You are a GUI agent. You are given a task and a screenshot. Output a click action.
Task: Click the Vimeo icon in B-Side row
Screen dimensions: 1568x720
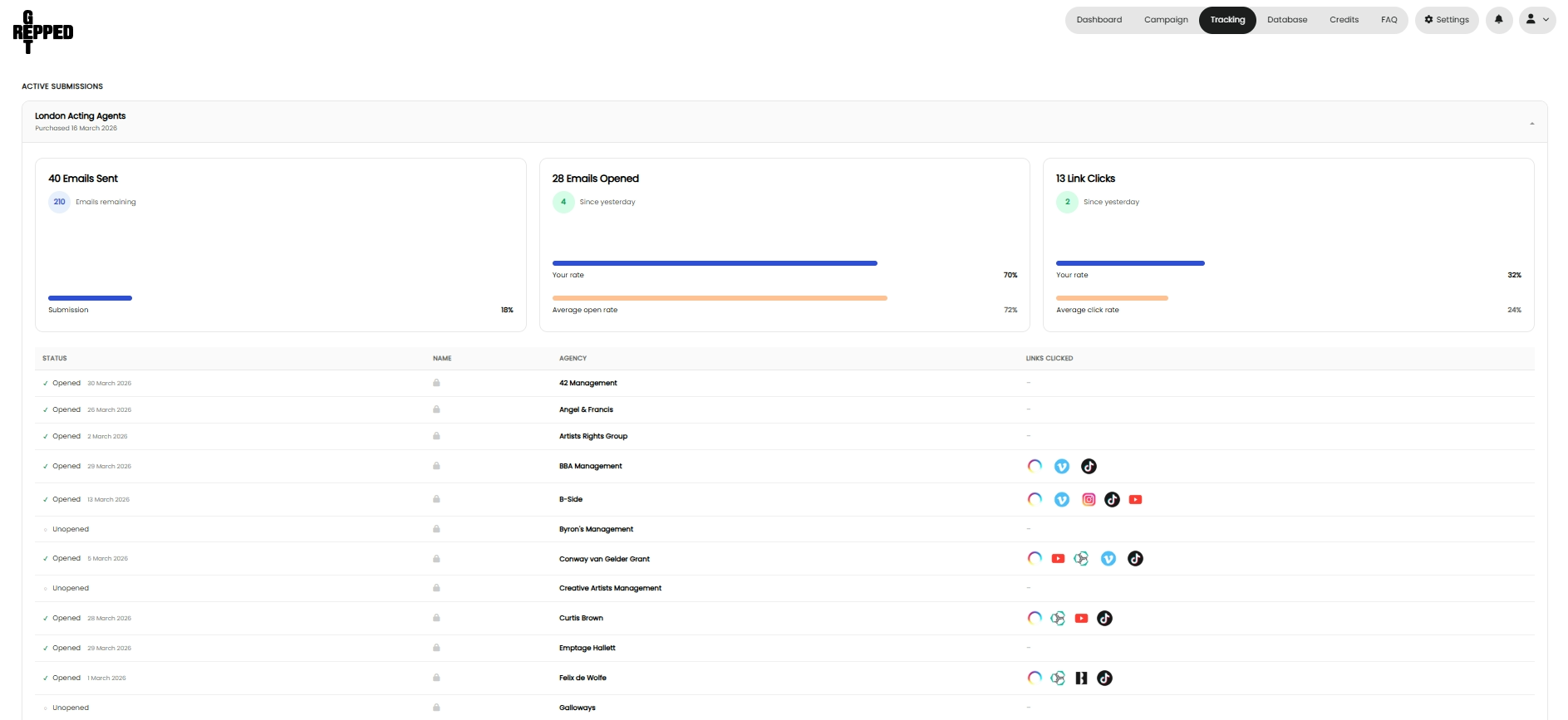point(1062,500)
